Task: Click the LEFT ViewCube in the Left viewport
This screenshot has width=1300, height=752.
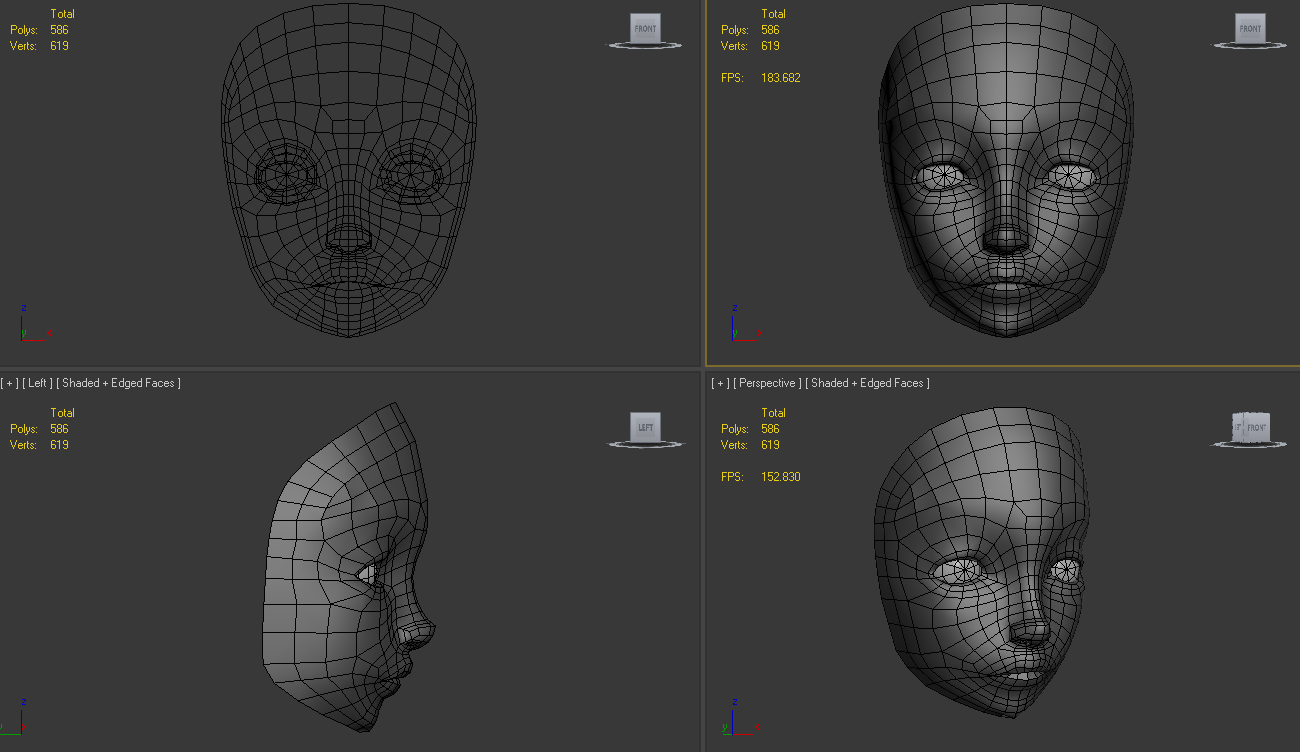Action: click(646, 428)
